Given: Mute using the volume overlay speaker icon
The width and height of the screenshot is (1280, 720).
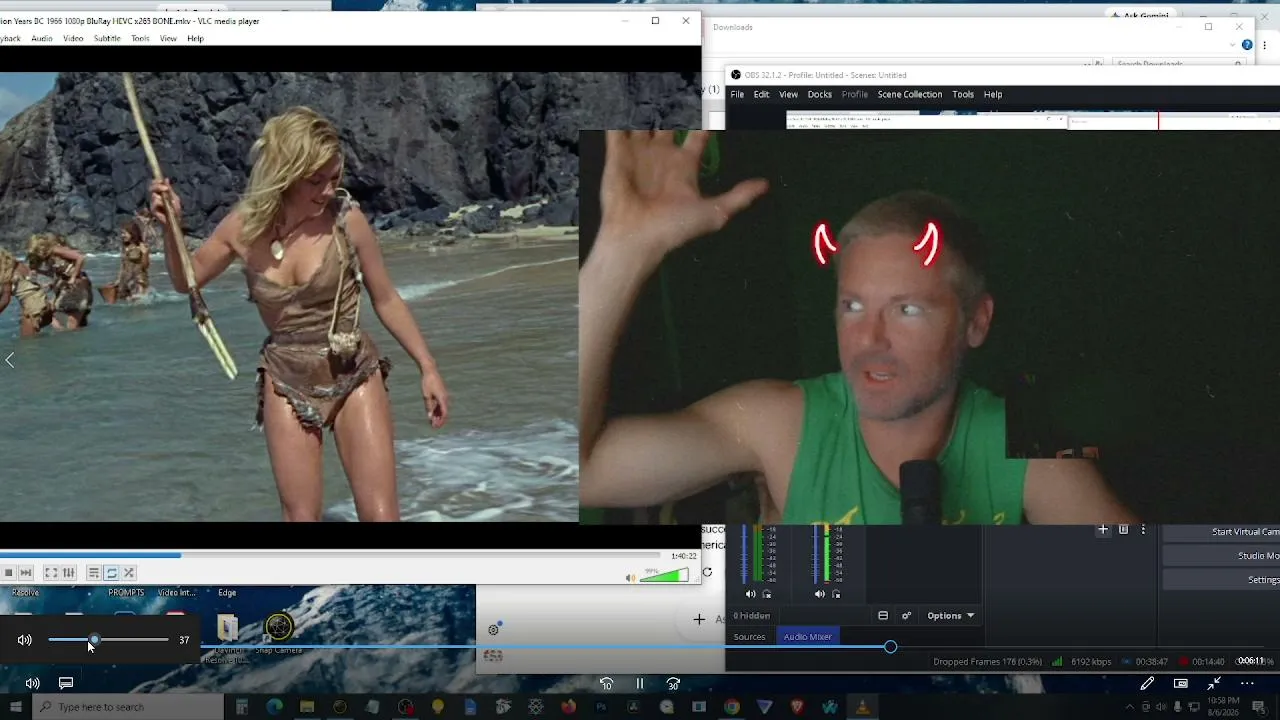Looking at the screenshot, I should click(25, 640).
